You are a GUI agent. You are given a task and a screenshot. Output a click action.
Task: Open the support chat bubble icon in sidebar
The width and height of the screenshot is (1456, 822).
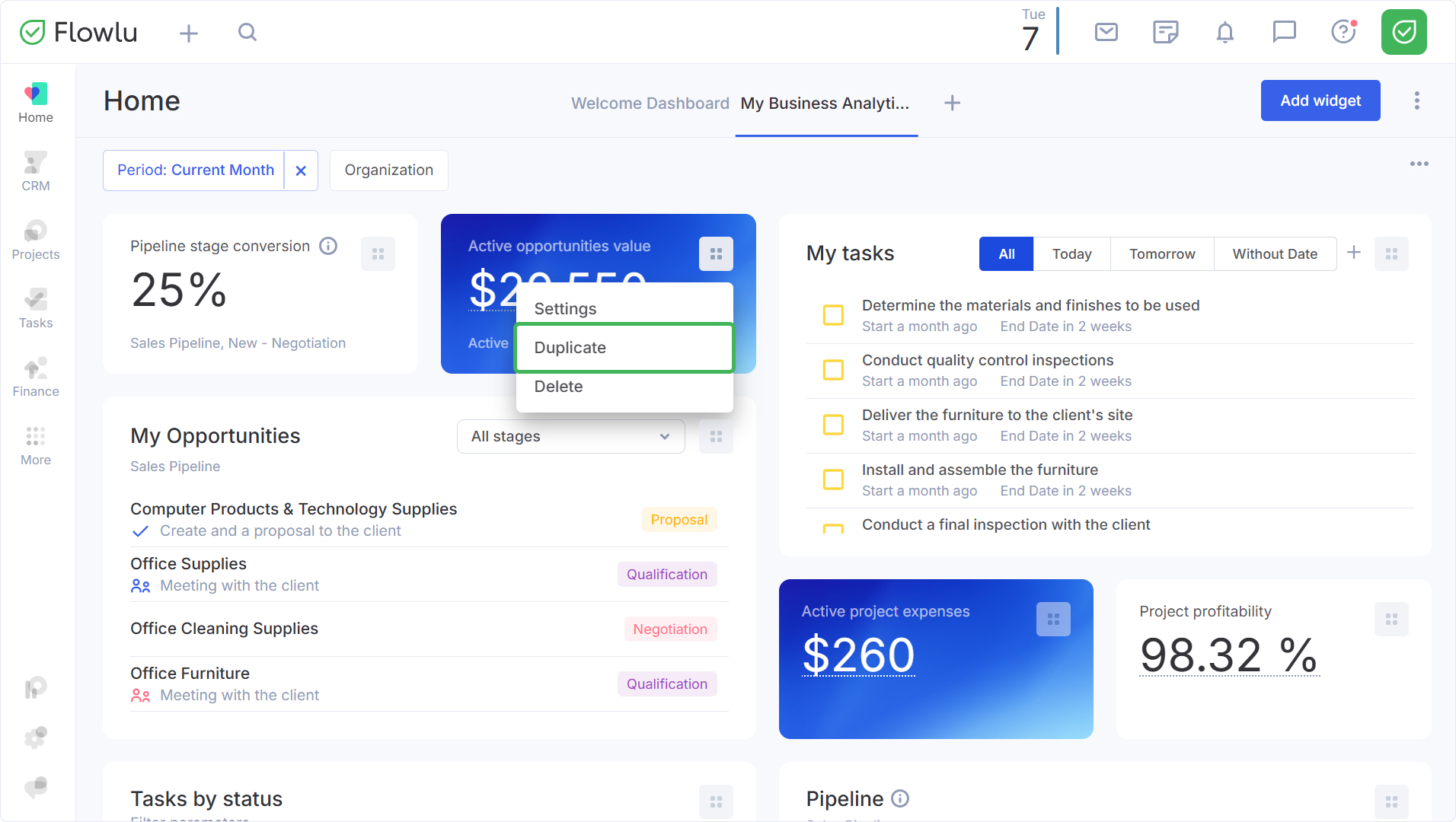tap(36, 787)
